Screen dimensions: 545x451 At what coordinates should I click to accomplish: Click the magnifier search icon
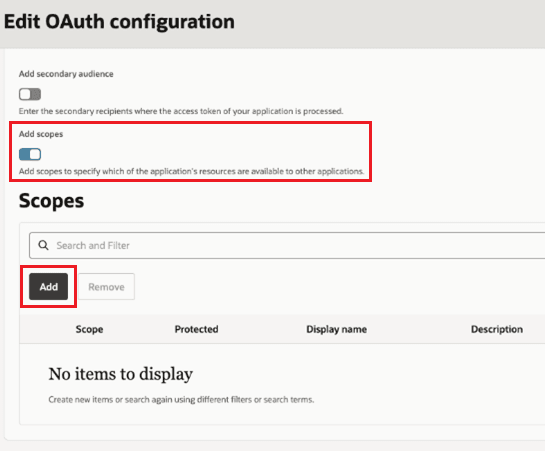pyautogui.click(x=43, y=245)
